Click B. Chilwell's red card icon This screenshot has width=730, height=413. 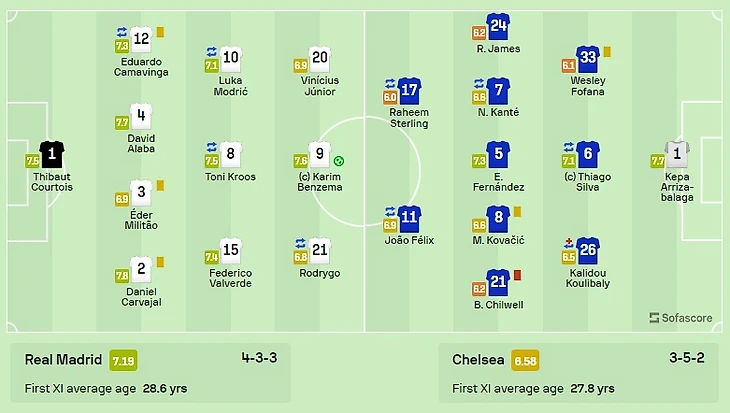[x=517, y=275]
